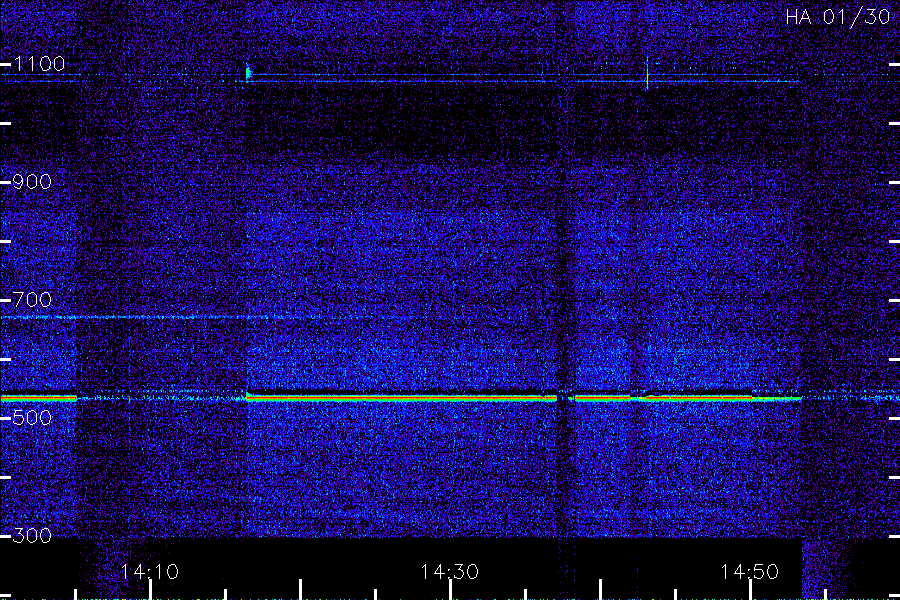Screen dimensions: 900x600
Task: Click the HA 01/30 date label
Action: coord(837,17)
